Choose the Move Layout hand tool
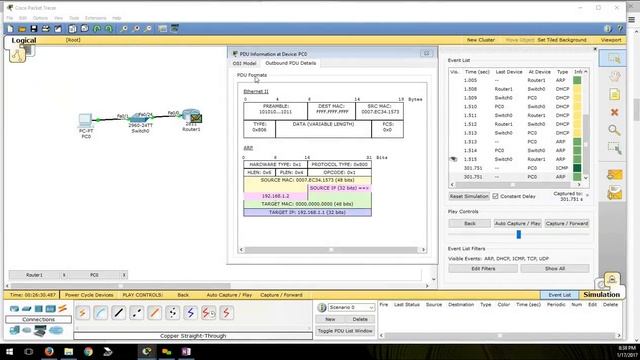The width and height of the screenshot is (640, 360). (x=614, y=76)
